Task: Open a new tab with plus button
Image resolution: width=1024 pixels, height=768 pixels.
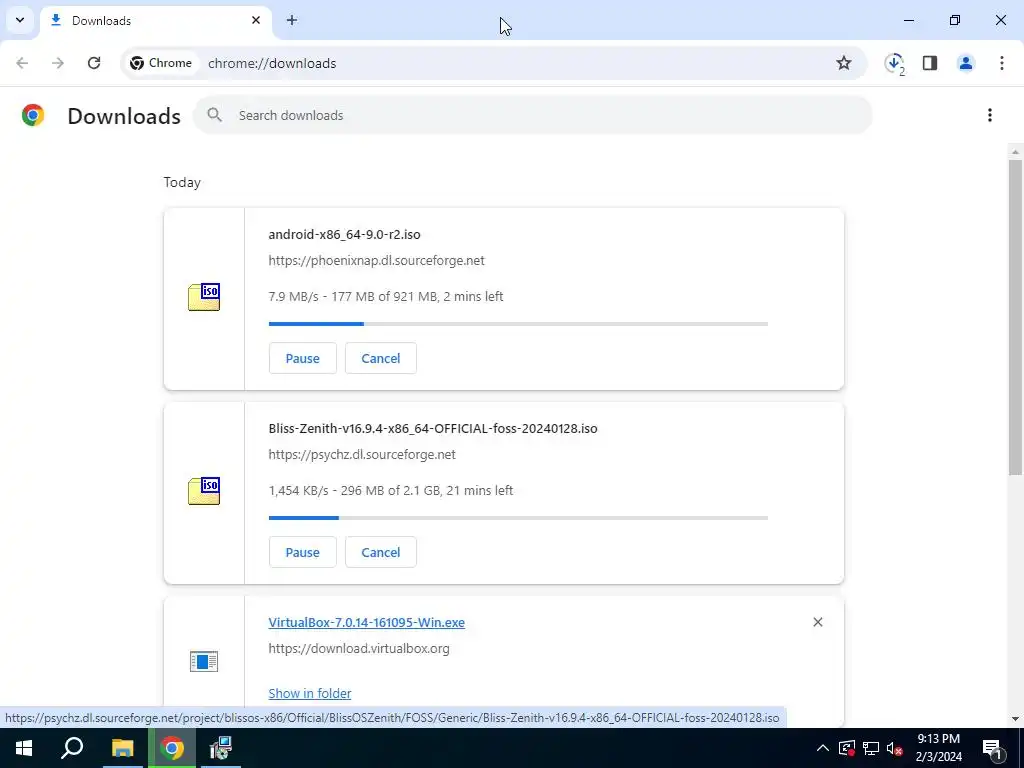Action: [x=292, y=20]
